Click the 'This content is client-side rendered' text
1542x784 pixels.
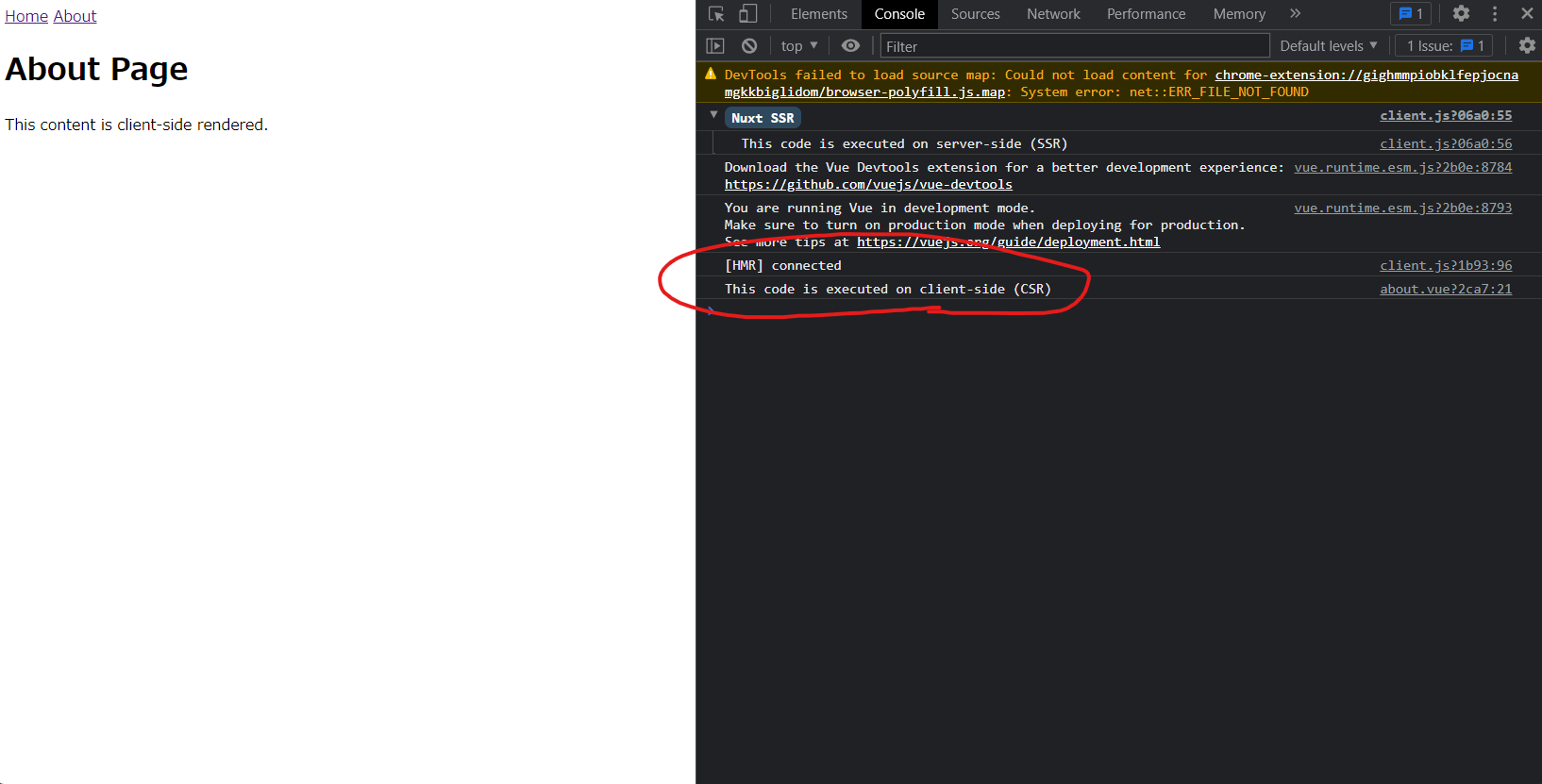(x=136, y=125)
